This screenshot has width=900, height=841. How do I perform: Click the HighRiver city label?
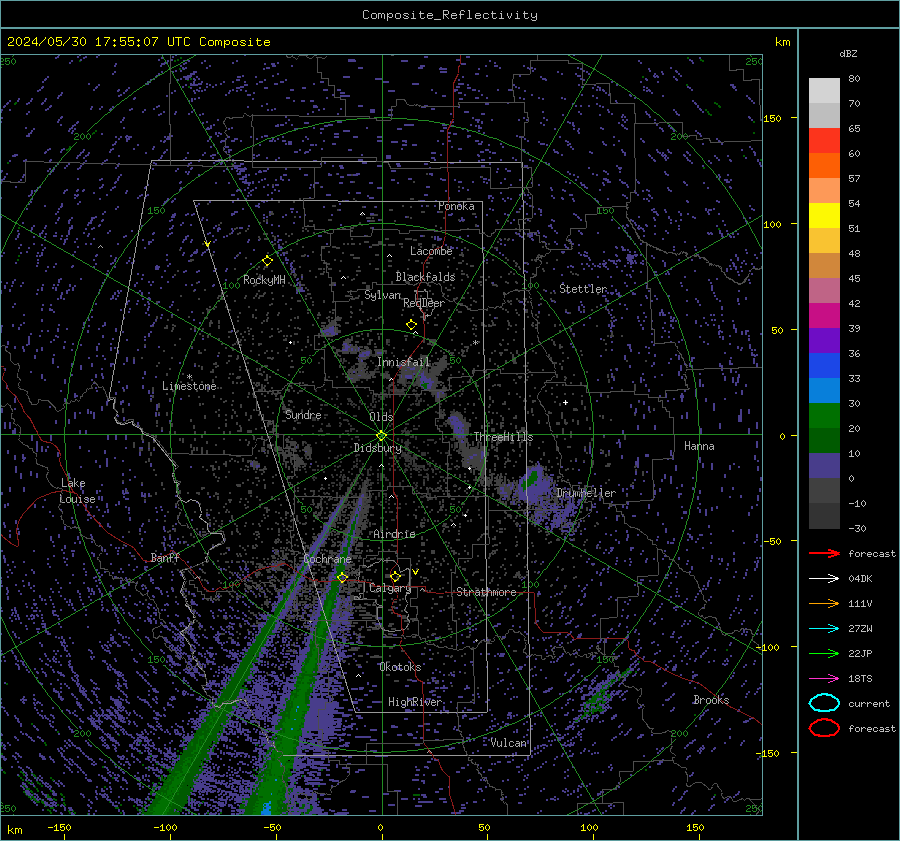tap(415, 702)
